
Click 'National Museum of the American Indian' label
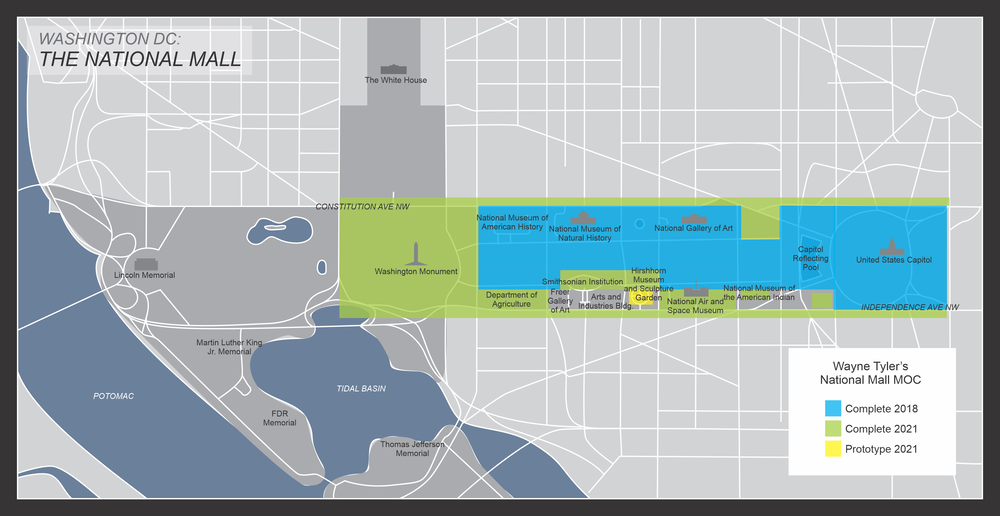tap(759, 292)
